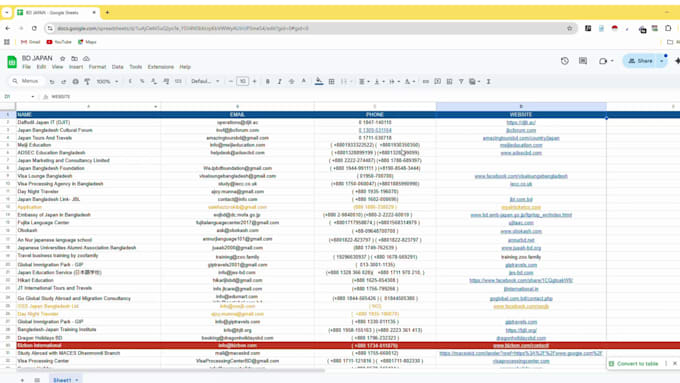This screenshot has height=383, width=680.
Task: Show all comments icon
Action: 583,61
